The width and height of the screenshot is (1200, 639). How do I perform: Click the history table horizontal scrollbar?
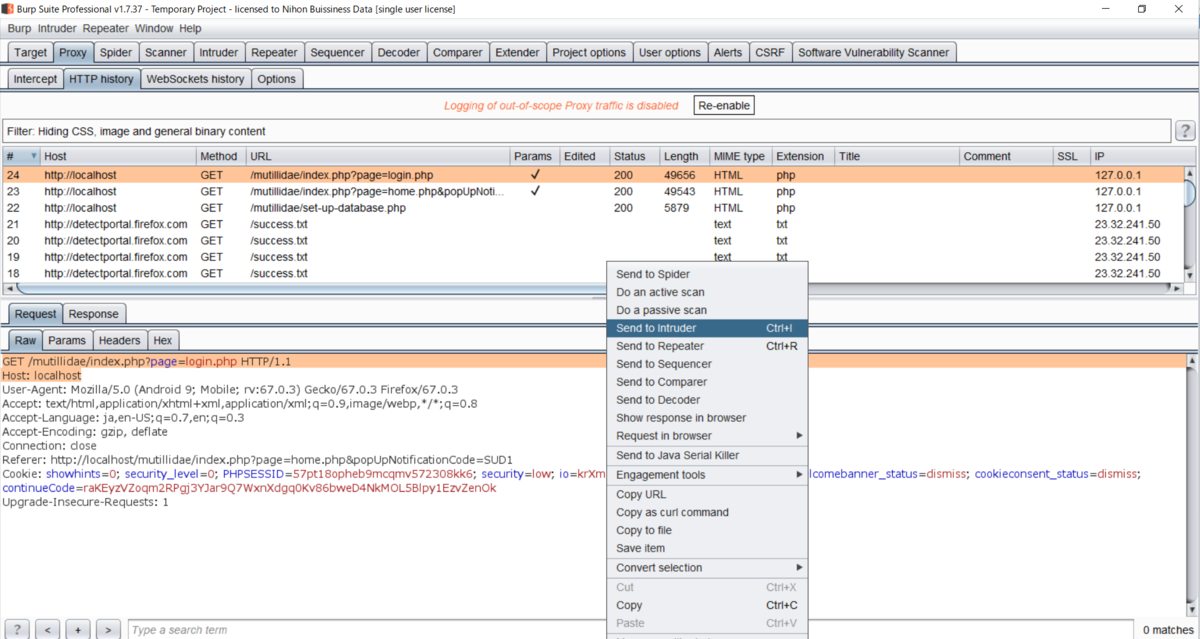[592, 288]
